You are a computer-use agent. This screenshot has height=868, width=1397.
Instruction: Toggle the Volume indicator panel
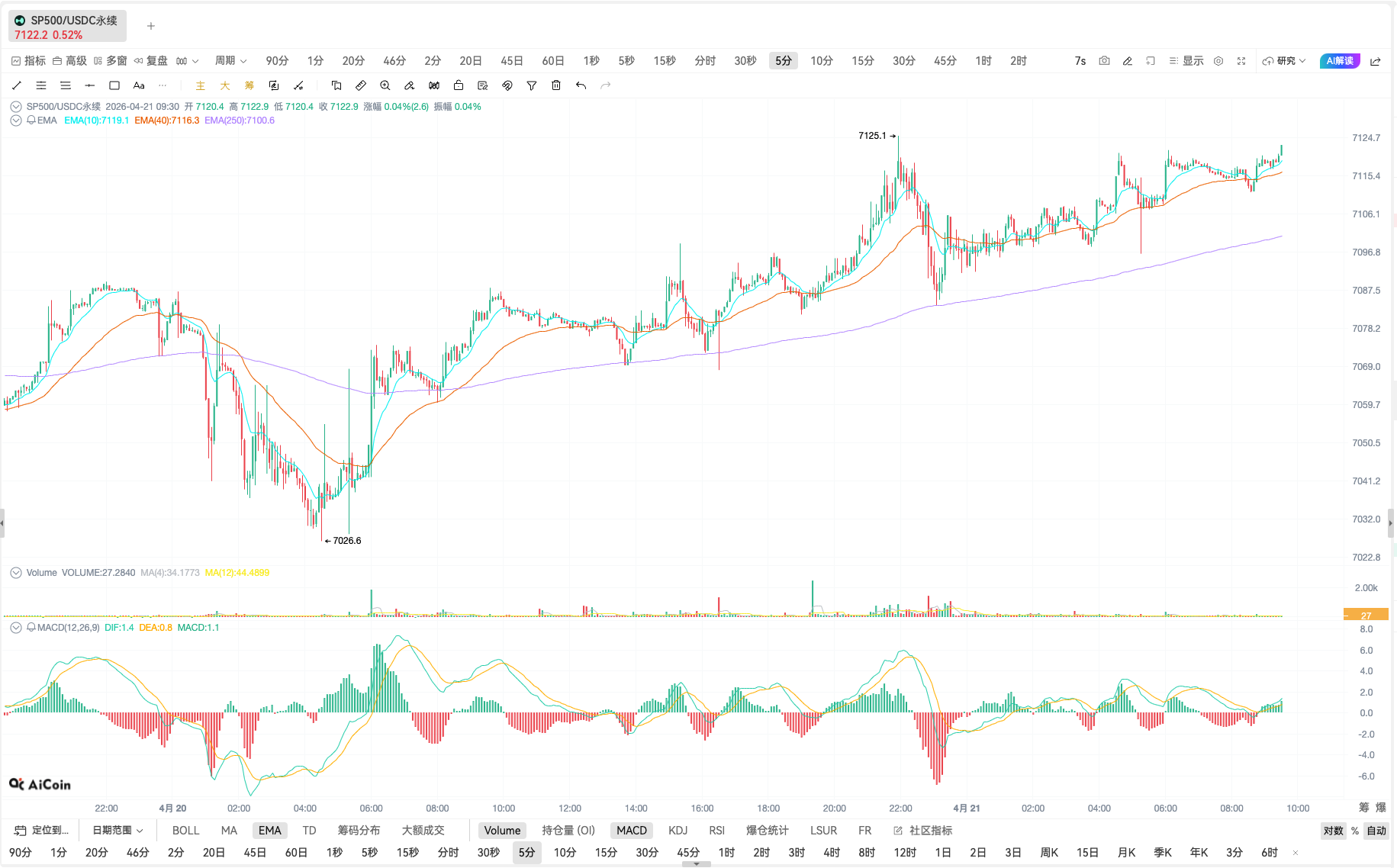[x=502, y=831]
